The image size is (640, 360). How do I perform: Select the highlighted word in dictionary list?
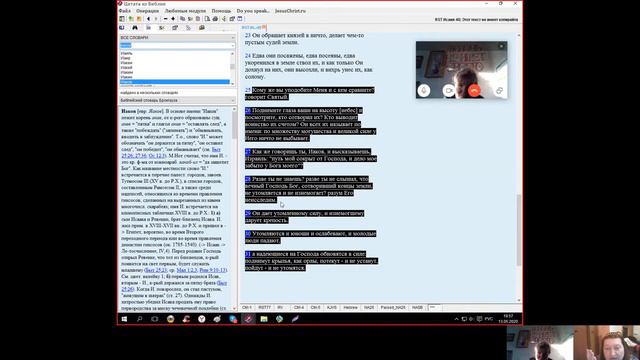click(175, 82)
